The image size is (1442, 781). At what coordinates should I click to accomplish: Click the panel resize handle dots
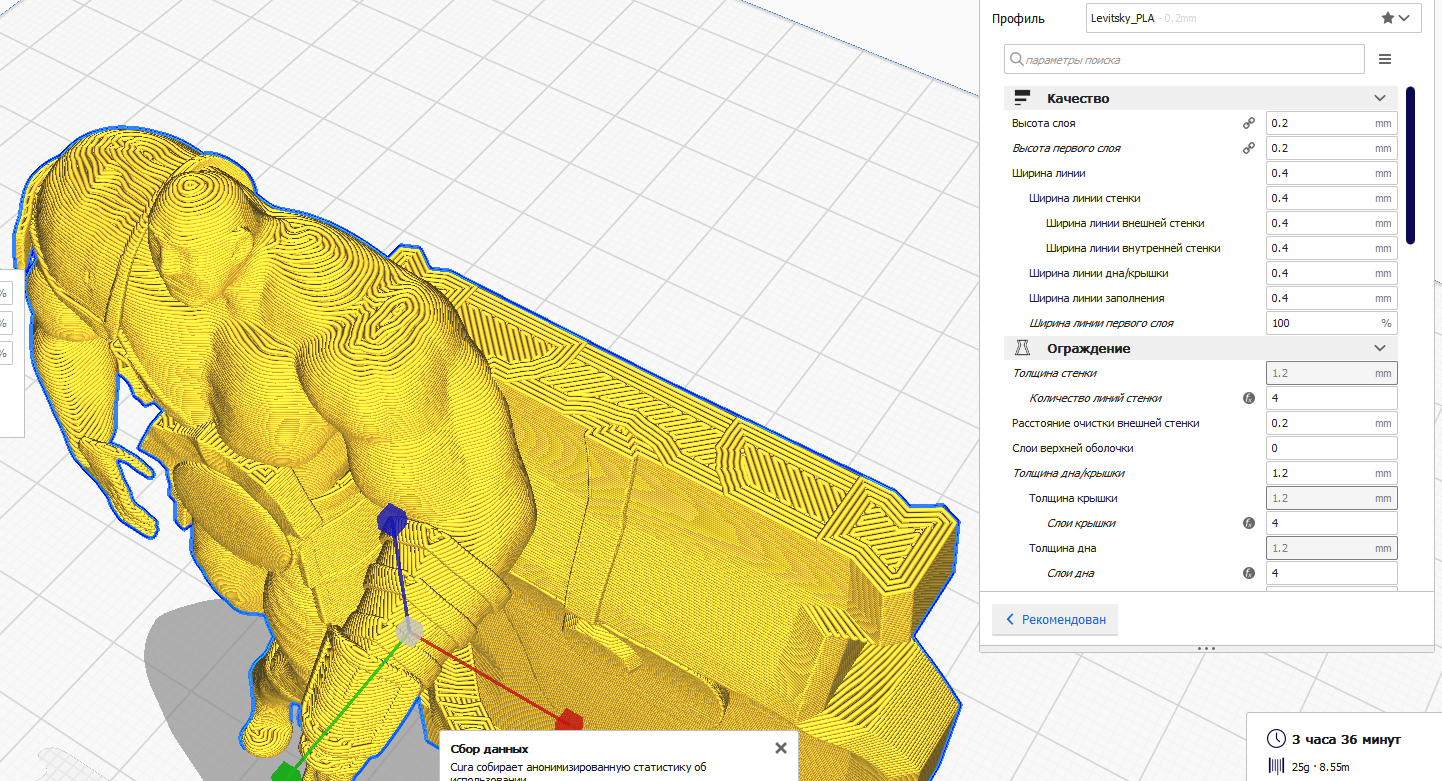1206,648
